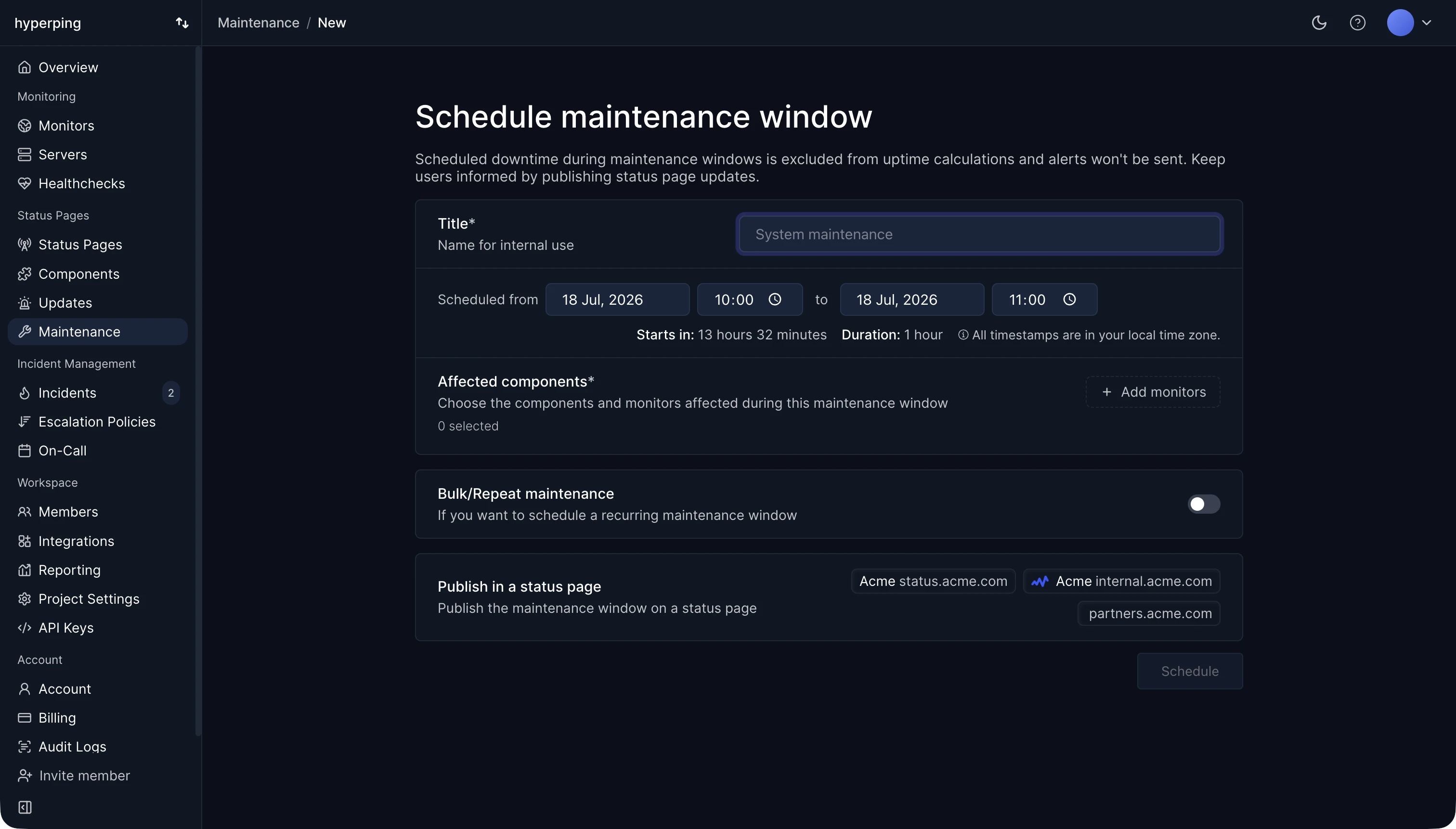This screenshot has width=1456, height=829.
Task: Toggle dark mode moon icon
Action: 1319,23
